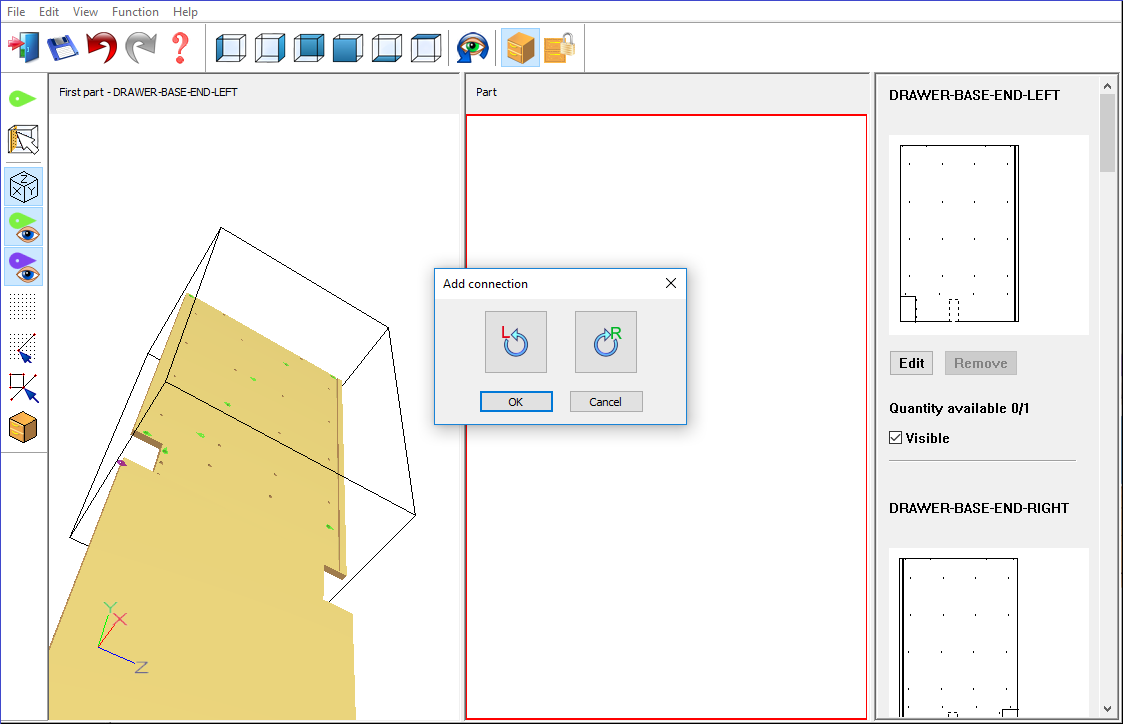Click the red question mark help icon

point(180,47)
